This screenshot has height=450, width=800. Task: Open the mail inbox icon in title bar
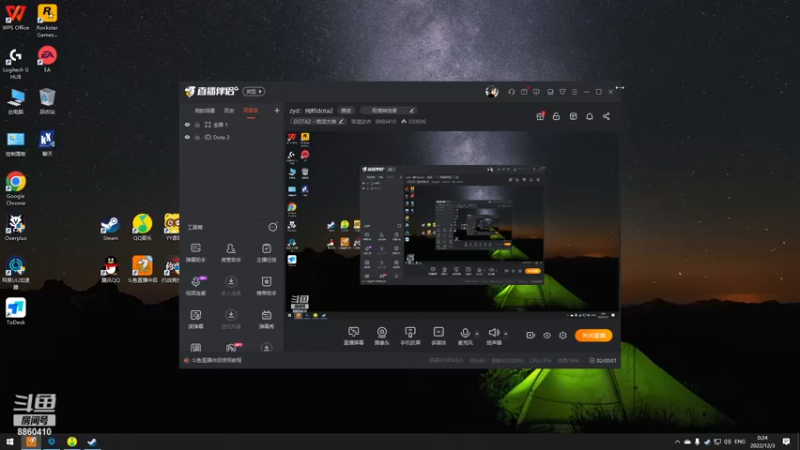click(x=524, y=92)
